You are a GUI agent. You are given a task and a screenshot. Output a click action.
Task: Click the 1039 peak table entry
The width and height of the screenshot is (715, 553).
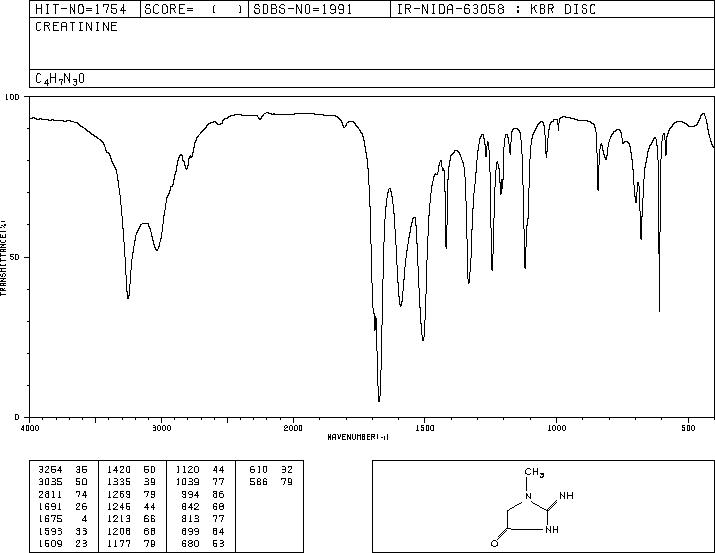coord(187,482)
